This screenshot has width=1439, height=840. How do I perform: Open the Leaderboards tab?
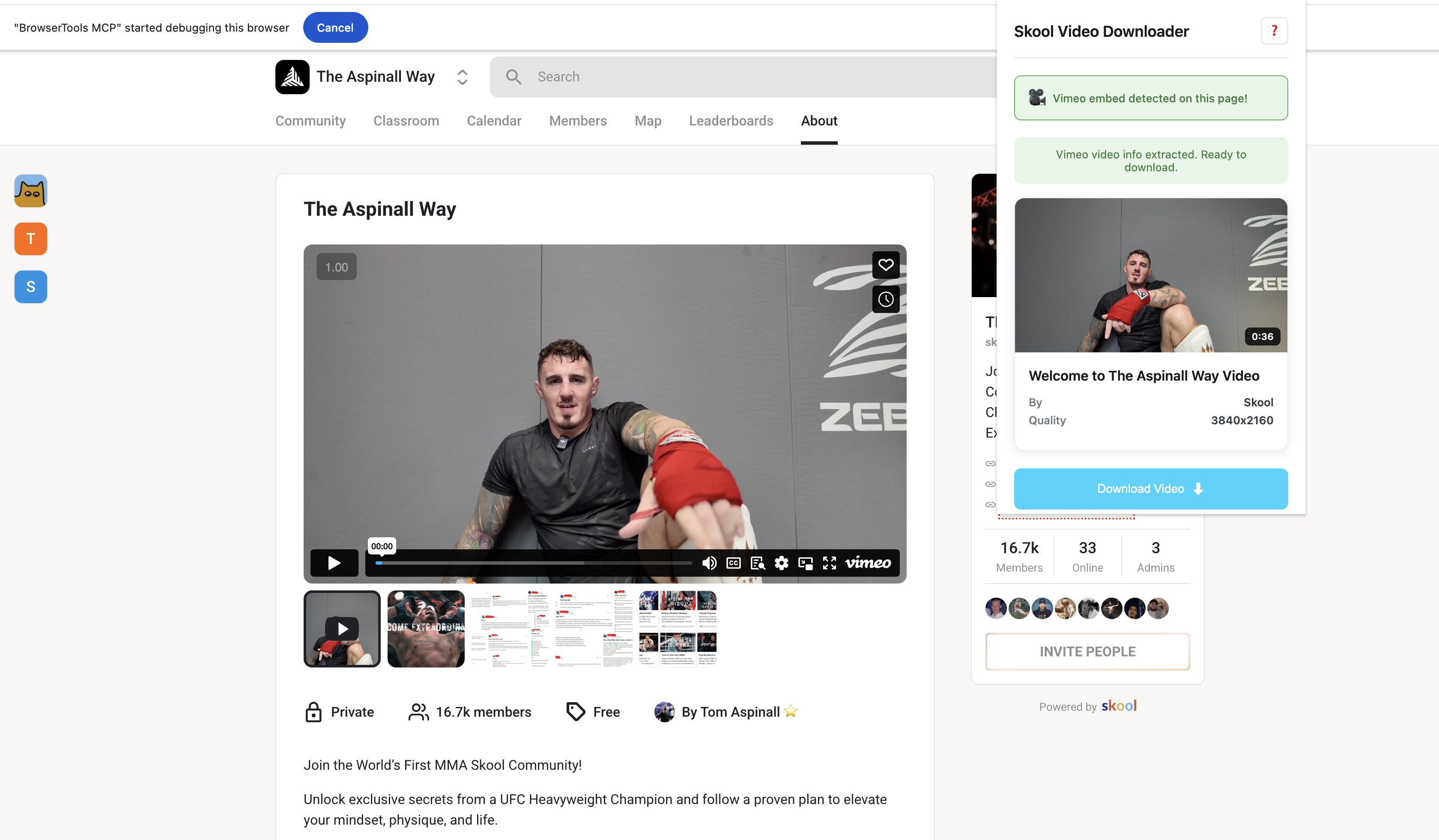coord(731,121)
